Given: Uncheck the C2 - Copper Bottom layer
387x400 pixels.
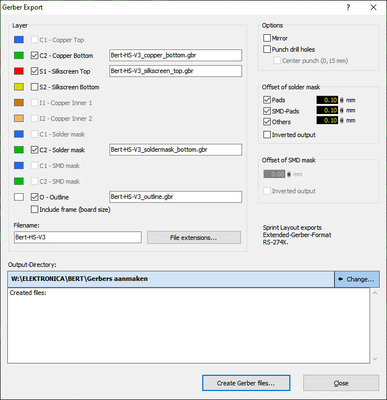Looking at the screenshot, I should (34, 55).
